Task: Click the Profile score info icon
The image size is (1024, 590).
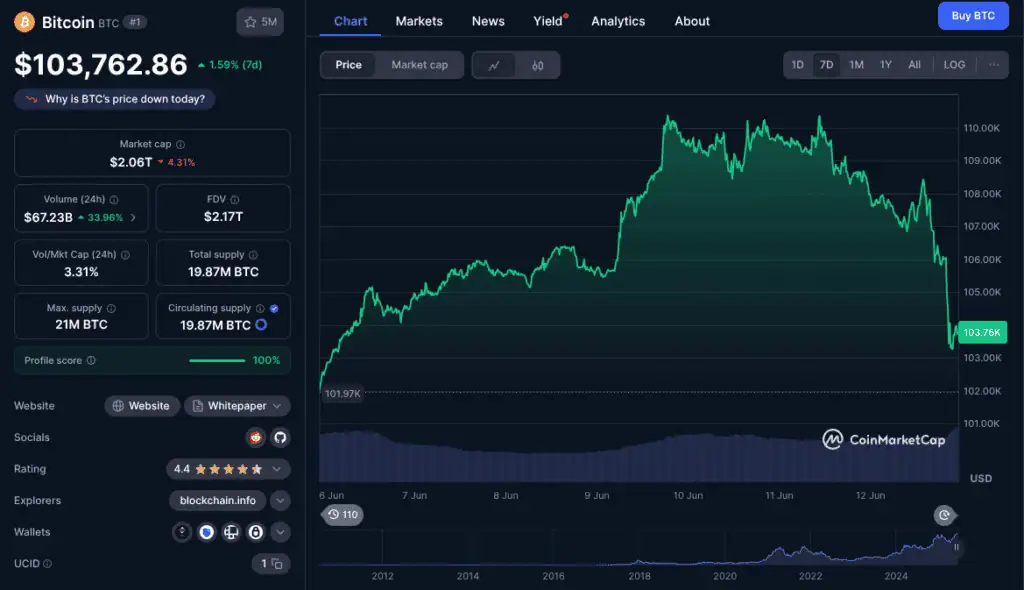Action: pos(91,361)
